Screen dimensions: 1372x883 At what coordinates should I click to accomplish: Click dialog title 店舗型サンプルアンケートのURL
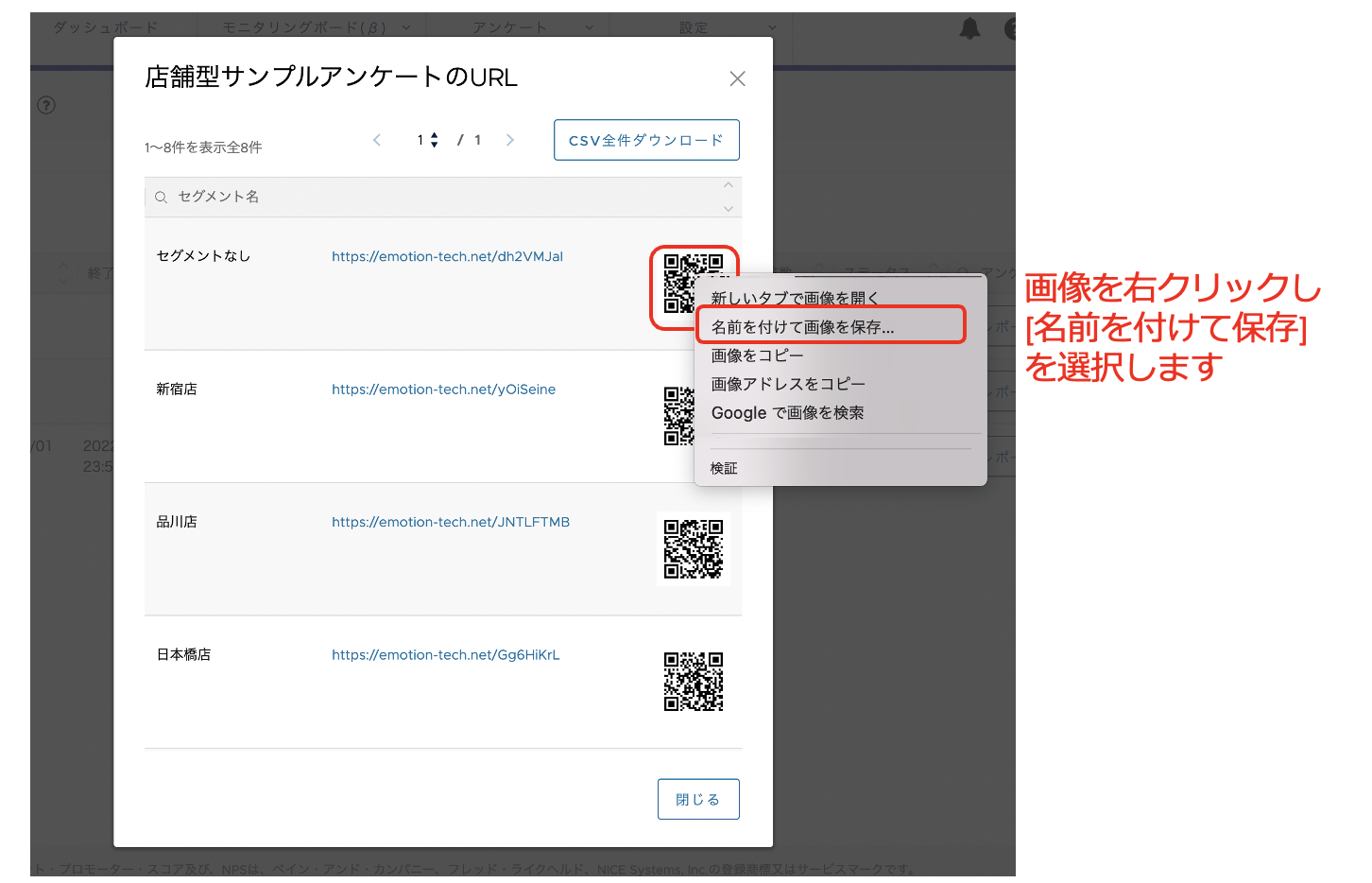coord(331,77)
